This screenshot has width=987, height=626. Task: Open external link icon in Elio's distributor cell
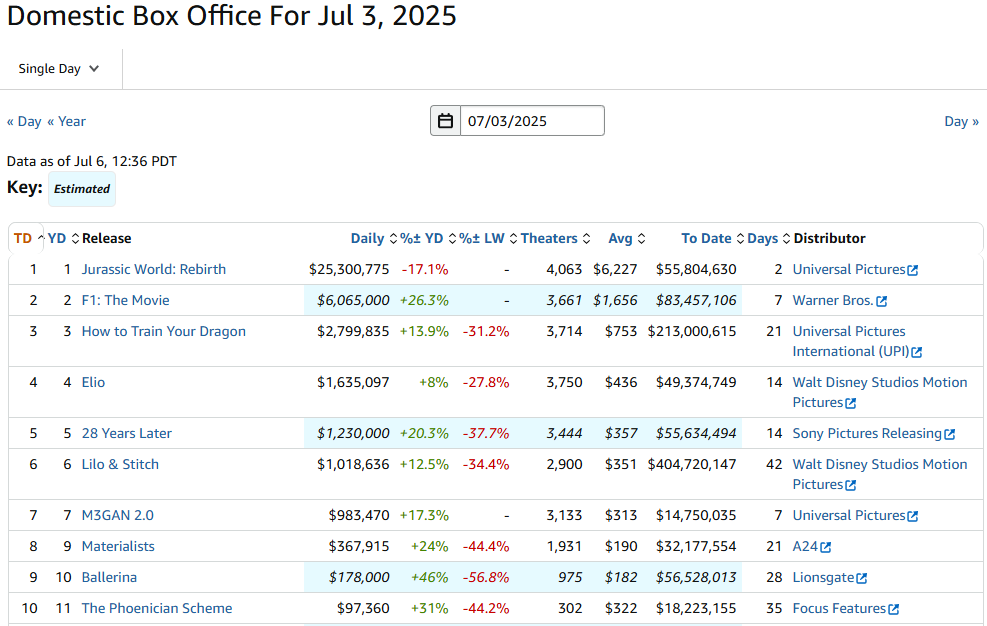850,404
